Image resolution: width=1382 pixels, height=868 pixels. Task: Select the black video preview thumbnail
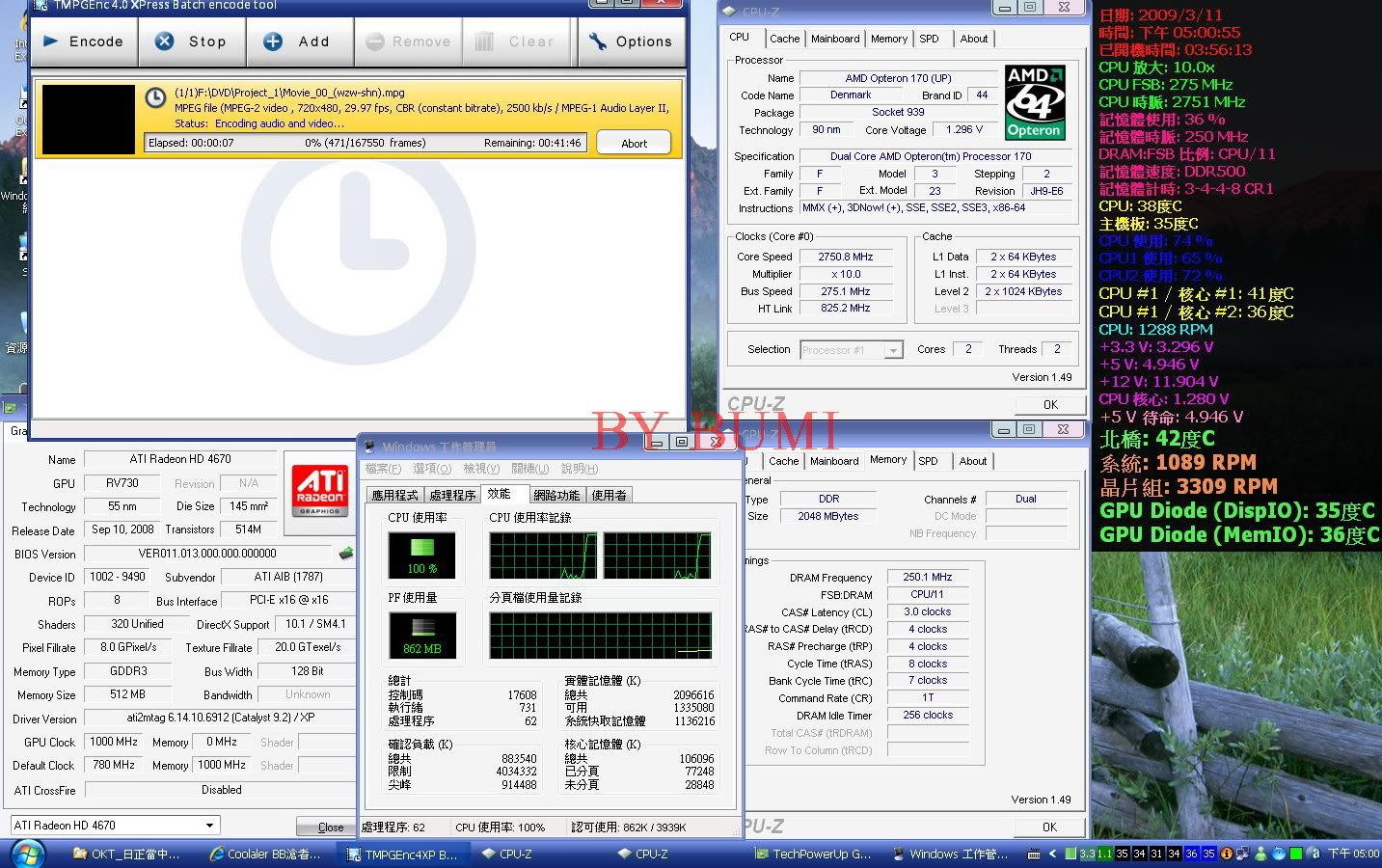[89, 120]
